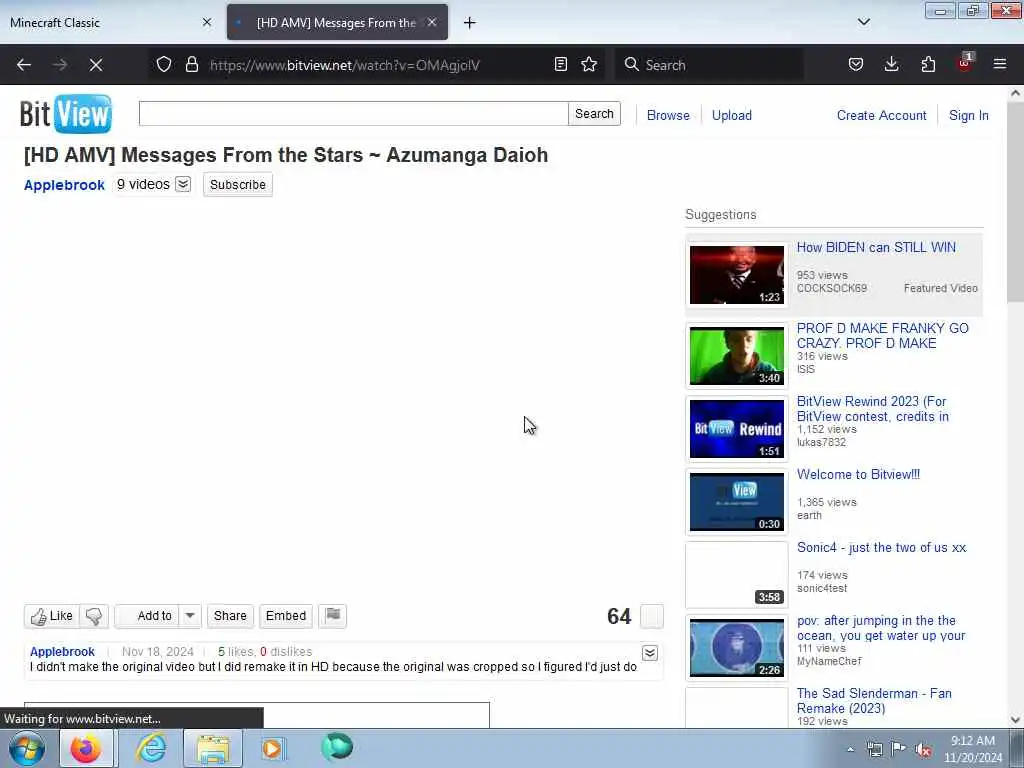Open PROF D MAKE FRANKY thumbnail
The image size is (1024, 768).
737,356
